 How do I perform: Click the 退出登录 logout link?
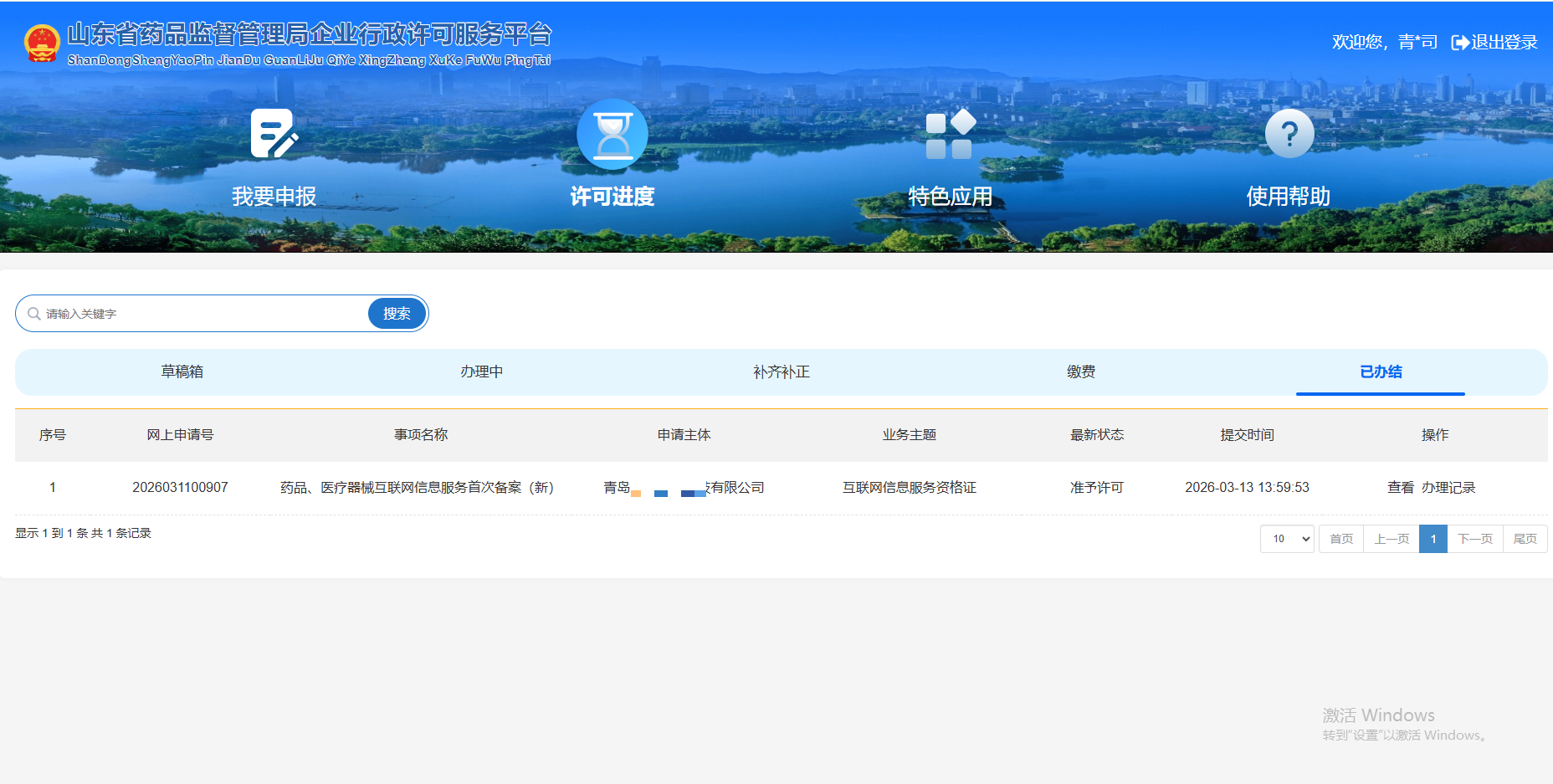tap(1494, 43)
